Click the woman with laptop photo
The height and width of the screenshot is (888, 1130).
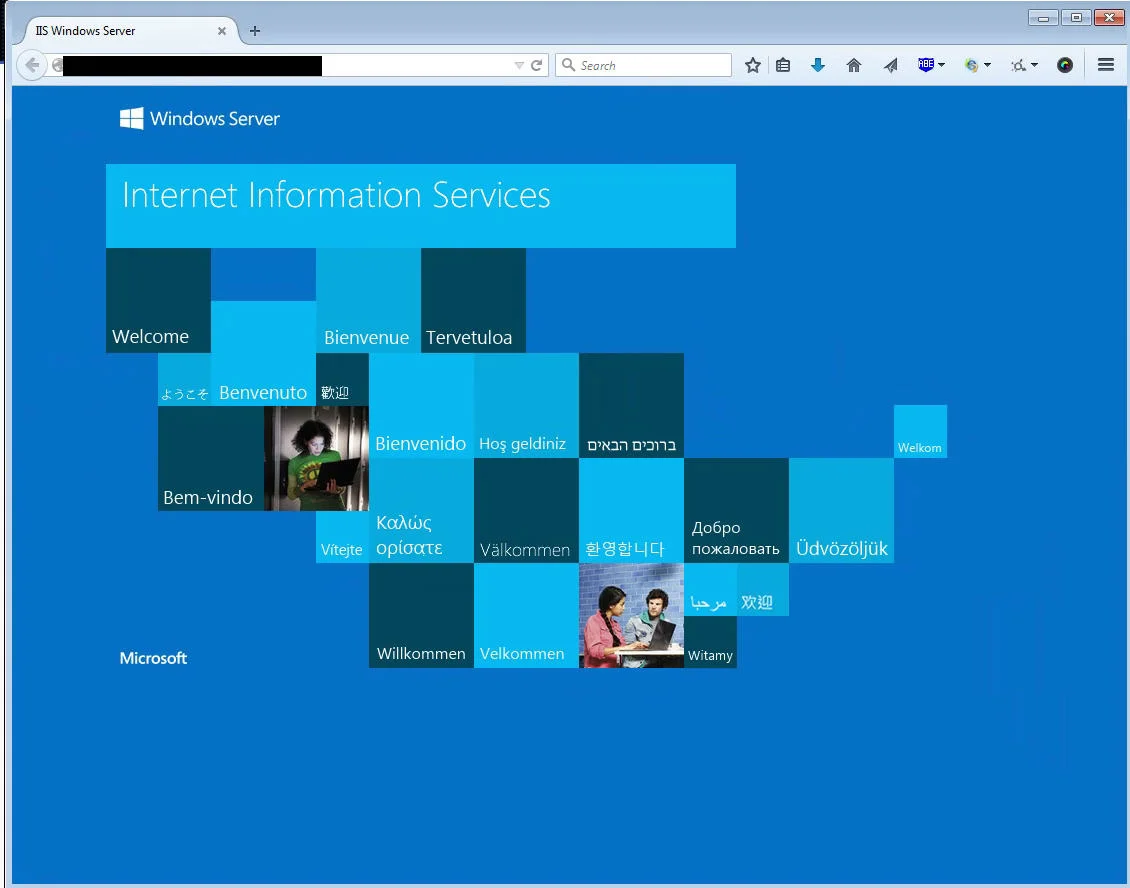point(316,458)
